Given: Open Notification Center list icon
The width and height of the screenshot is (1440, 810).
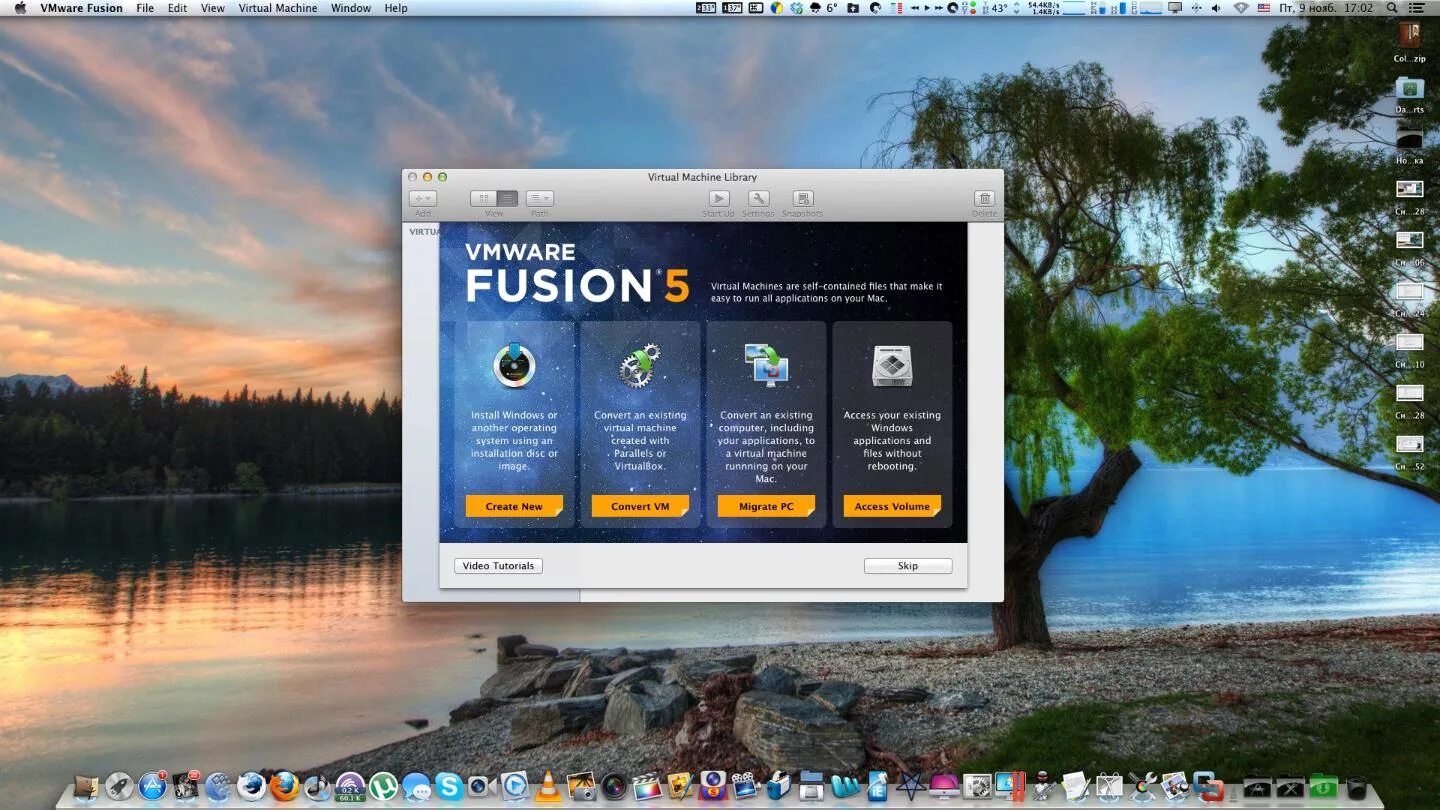Looking at the screenshot, I should pyautogui.click(x=1416, y=8).
